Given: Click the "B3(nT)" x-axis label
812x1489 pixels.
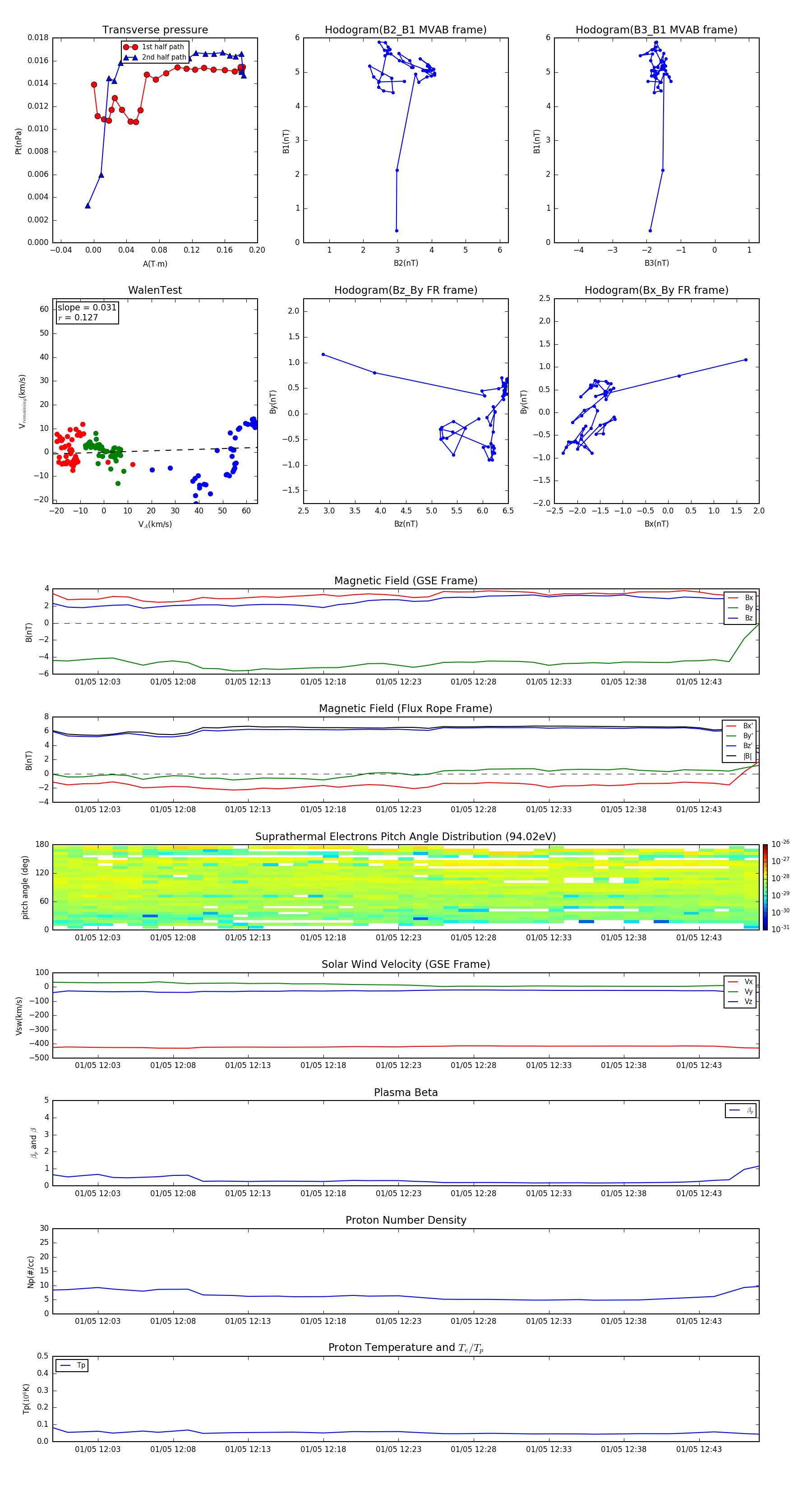Looking at the screenshot, I should pos(656,263).
